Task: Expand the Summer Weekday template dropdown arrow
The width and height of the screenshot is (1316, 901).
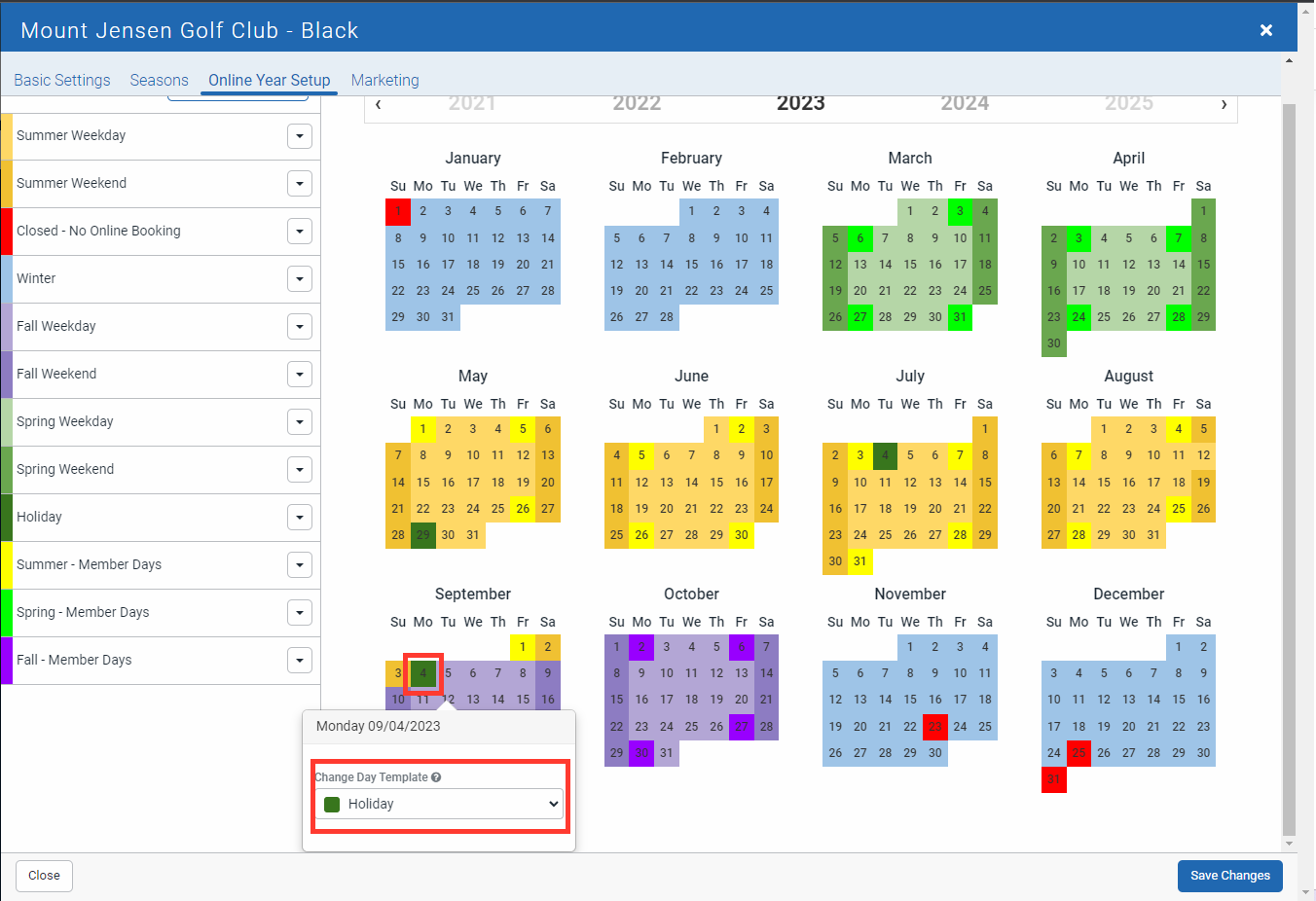Action: pos(300,136)
